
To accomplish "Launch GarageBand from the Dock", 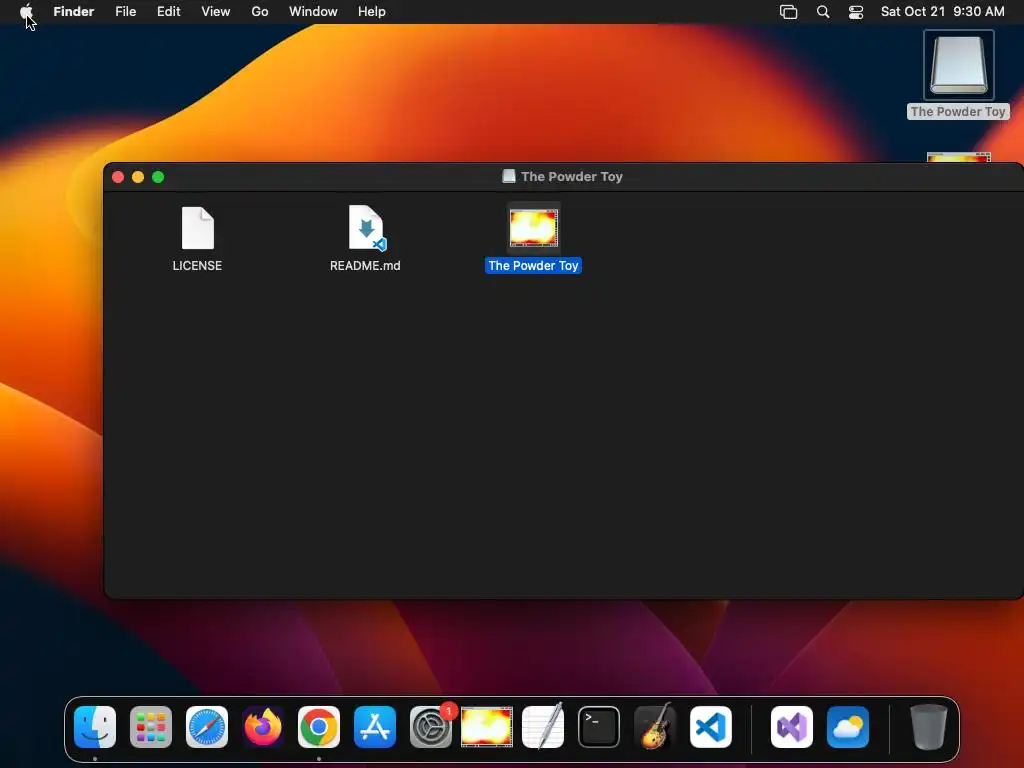I will coord(655,727).
